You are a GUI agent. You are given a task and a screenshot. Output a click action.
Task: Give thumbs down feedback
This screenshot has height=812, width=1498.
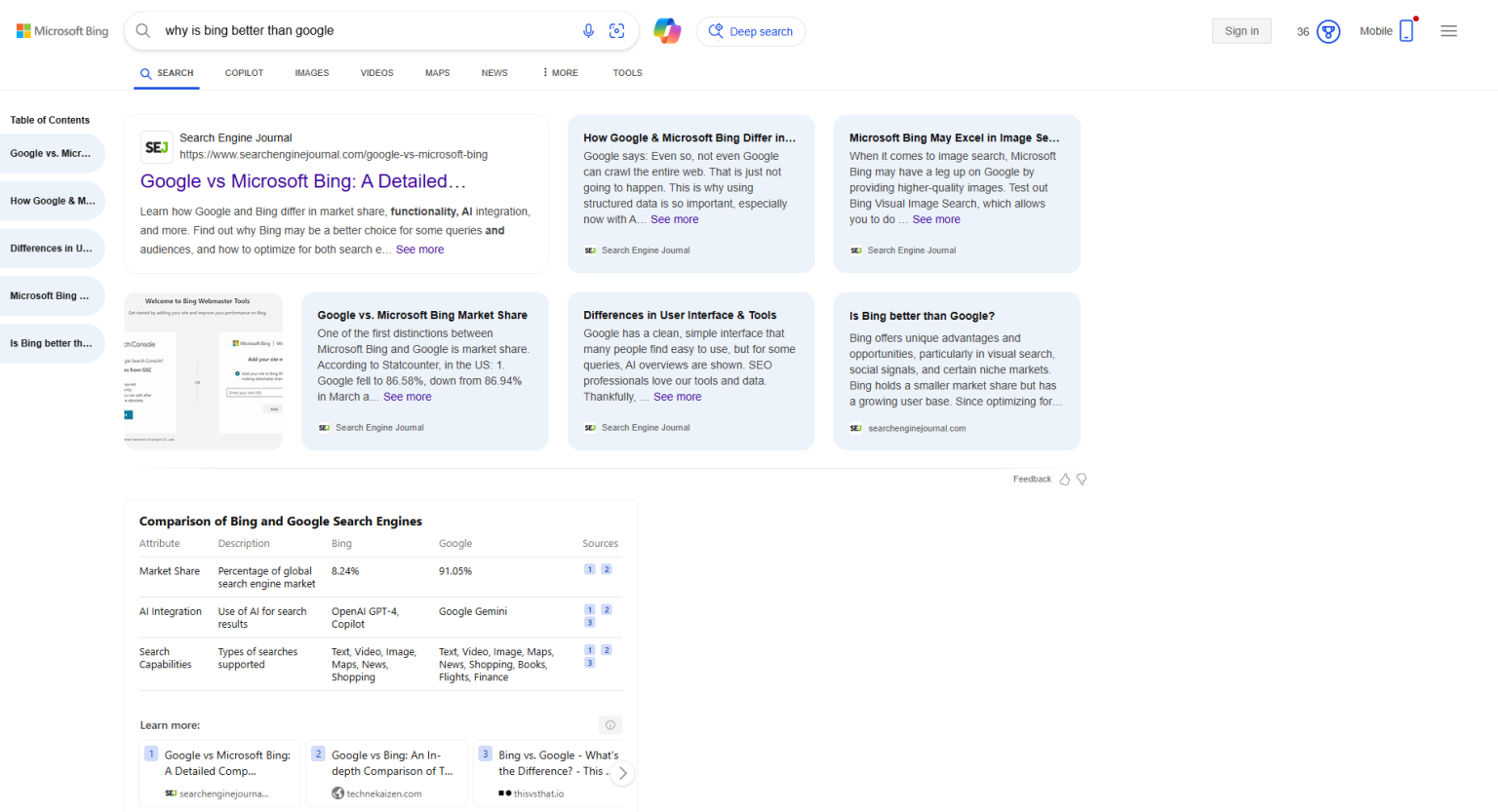(x=1082, y=480)
